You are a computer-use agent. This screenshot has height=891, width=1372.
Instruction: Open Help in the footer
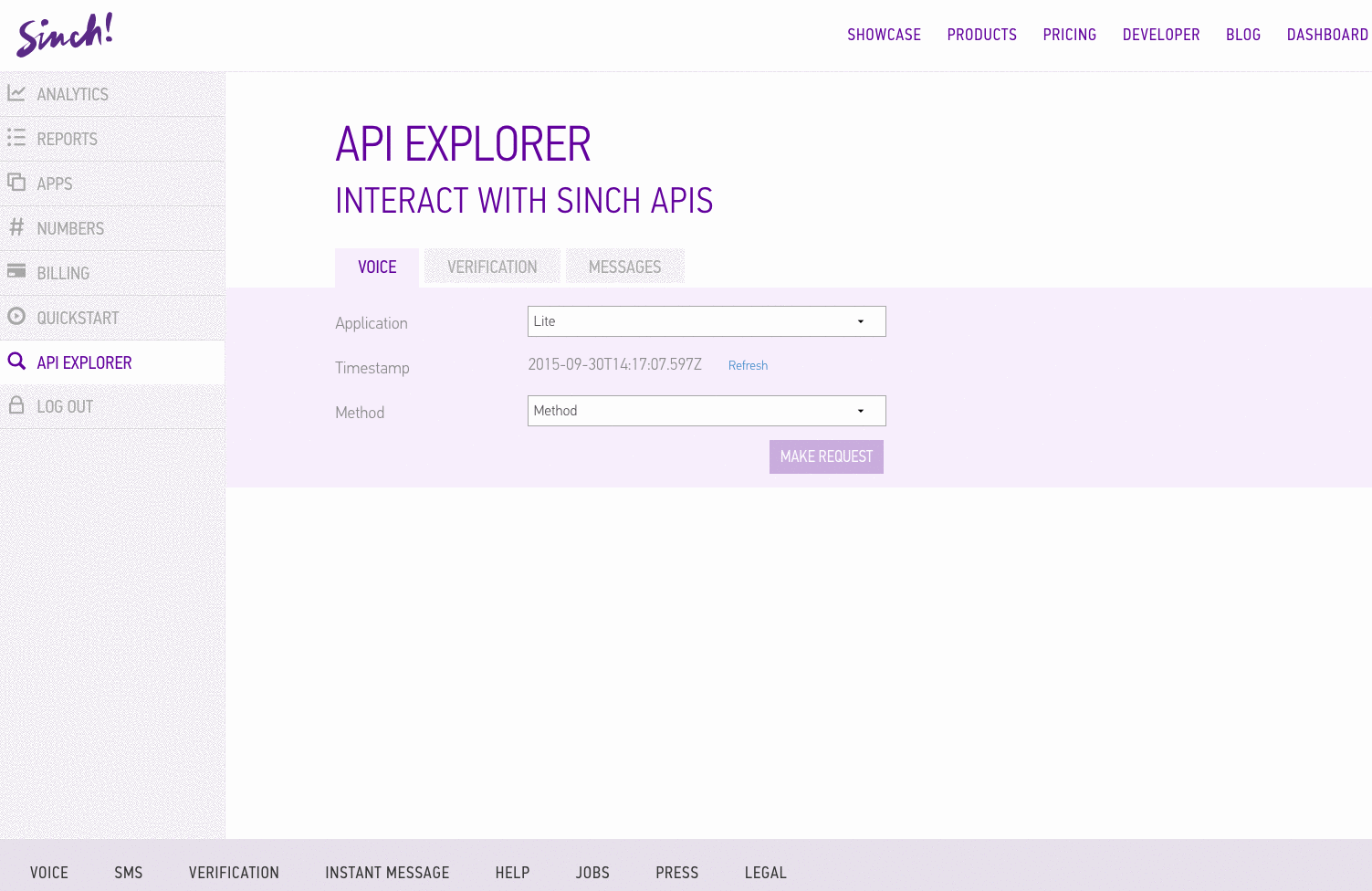coord(512,873)
